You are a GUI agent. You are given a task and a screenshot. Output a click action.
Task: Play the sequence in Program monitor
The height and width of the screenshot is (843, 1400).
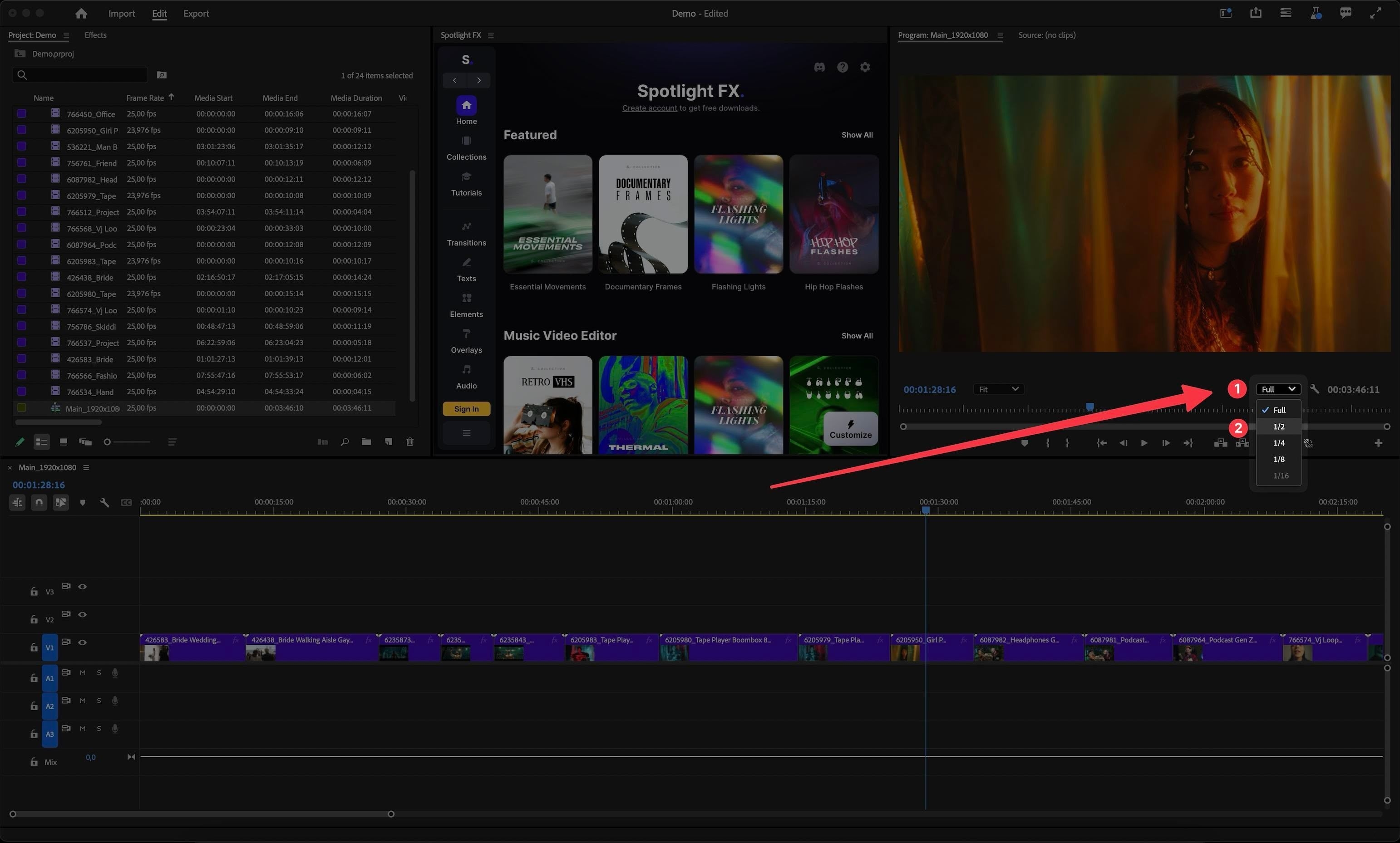[x=1144, y=443]
